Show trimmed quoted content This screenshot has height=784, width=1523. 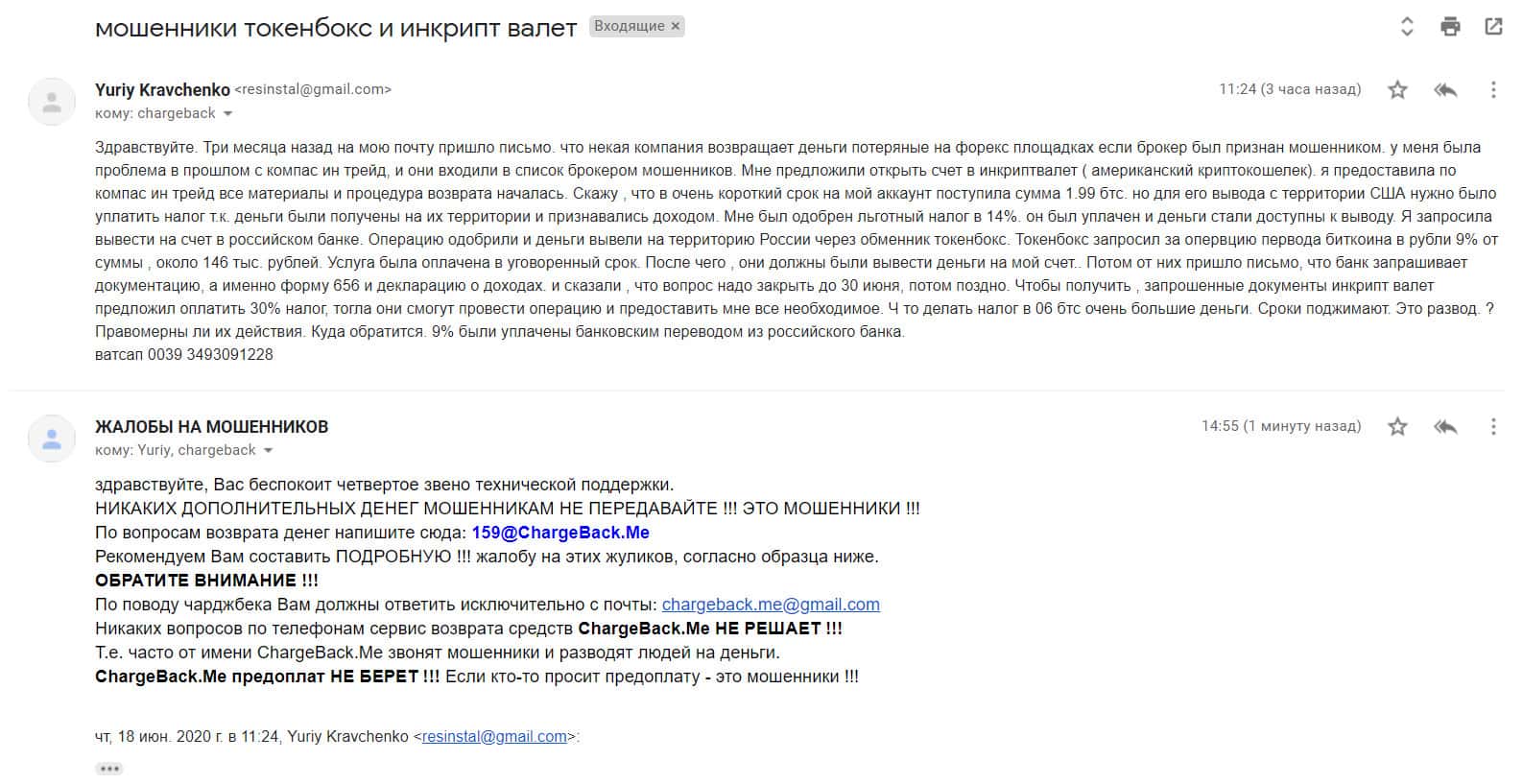(109, 769)
